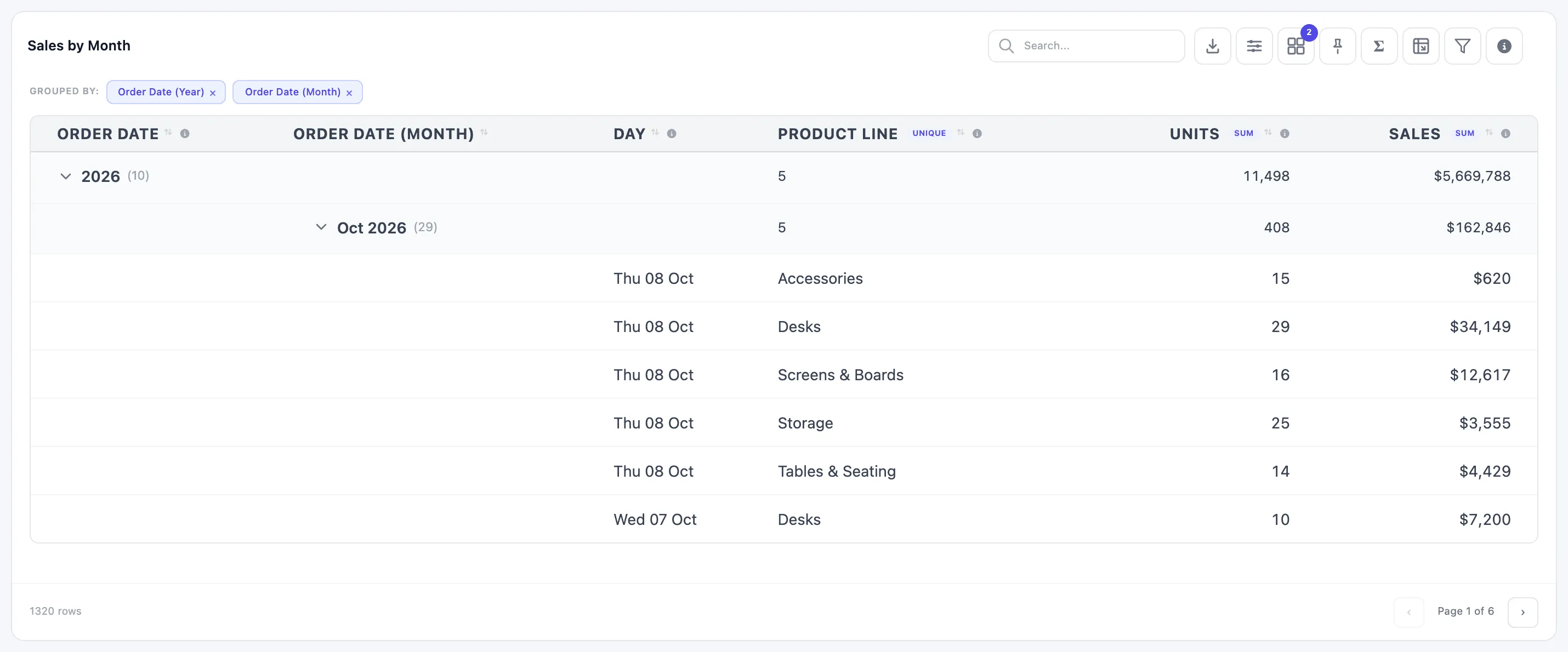Go to the next page of results
Image resolution: width=1568 pixels, height=652 pixels.
(1522, 612)
